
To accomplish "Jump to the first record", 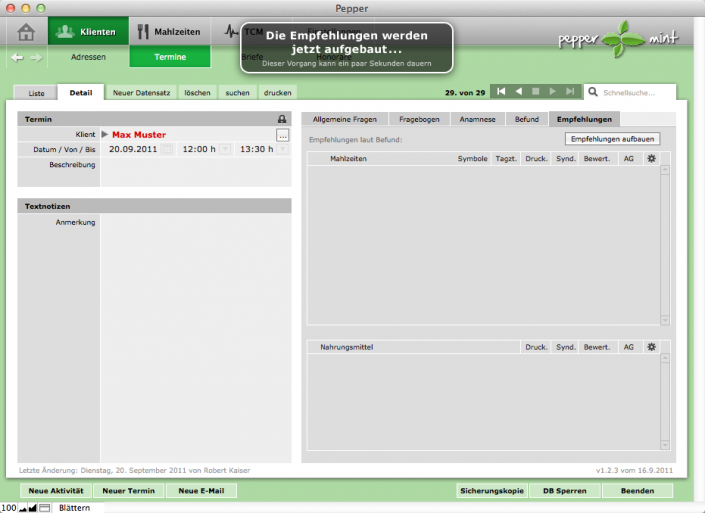I will pyautogui.click(x=501, y=92).
